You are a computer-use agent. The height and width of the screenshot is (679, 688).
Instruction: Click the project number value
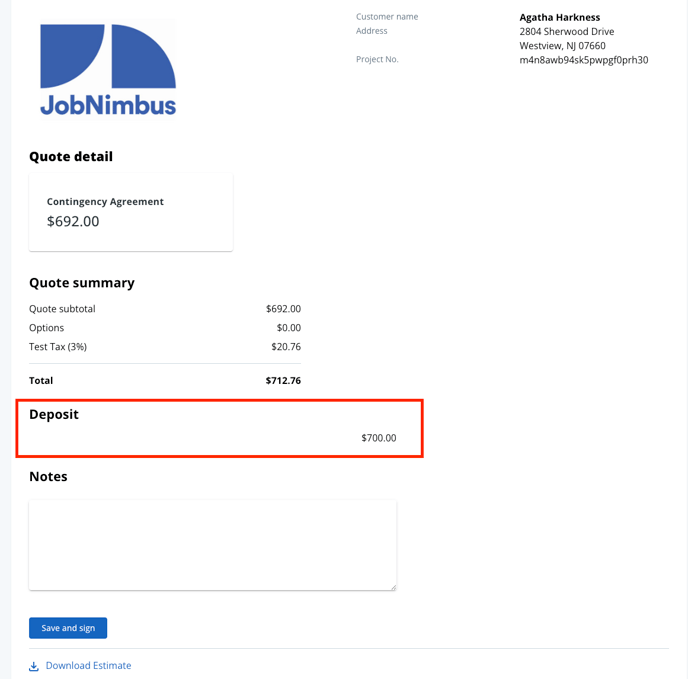(x=583, y=60)
